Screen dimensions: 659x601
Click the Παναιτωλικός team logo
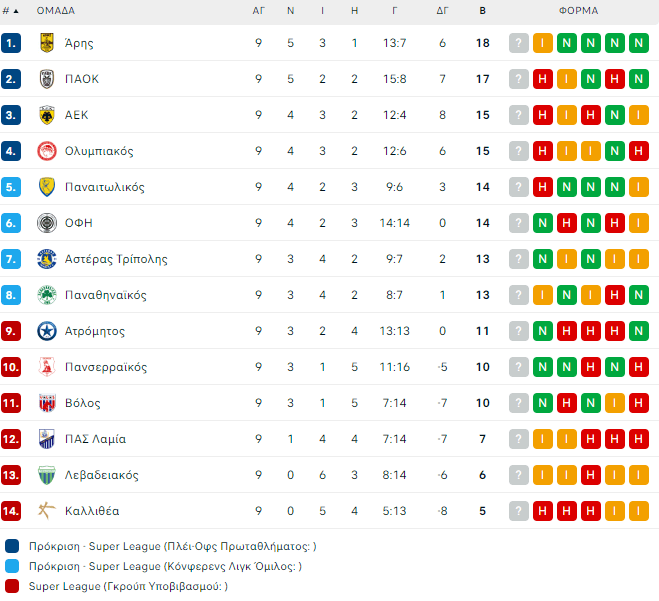pyautogui.click(x=46, y=187)
